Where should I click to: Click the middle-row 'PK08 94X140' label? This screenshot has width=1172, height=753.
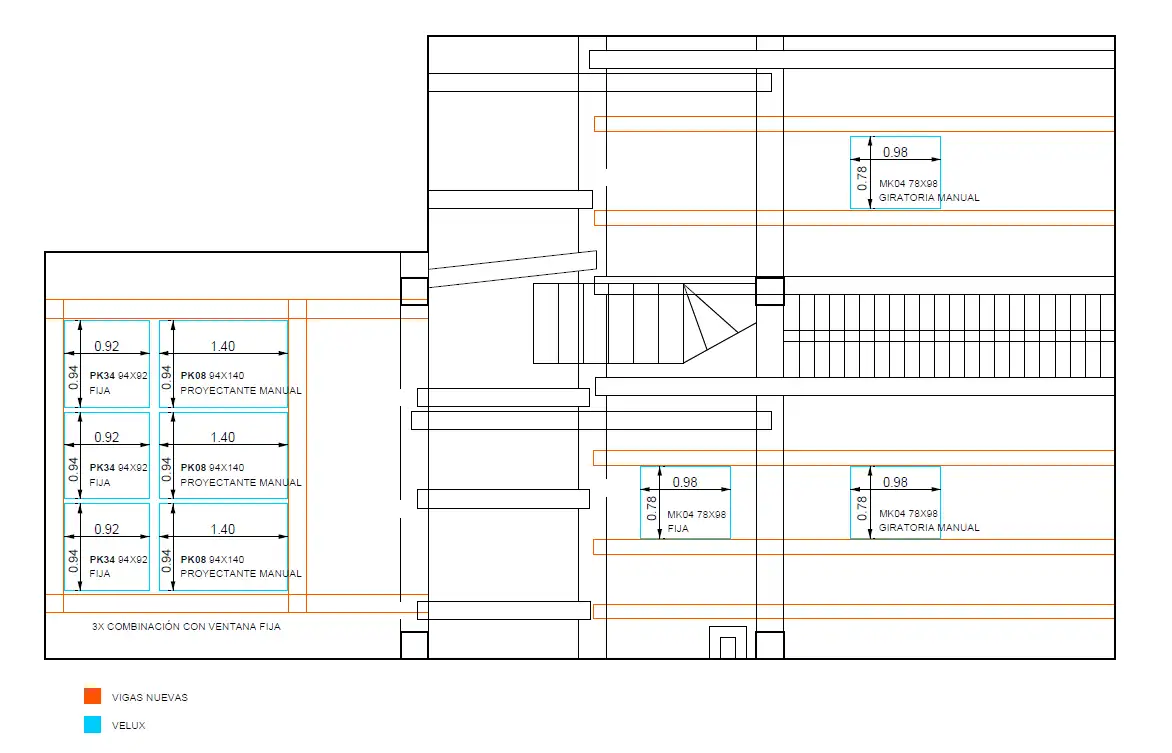[212, 467]
